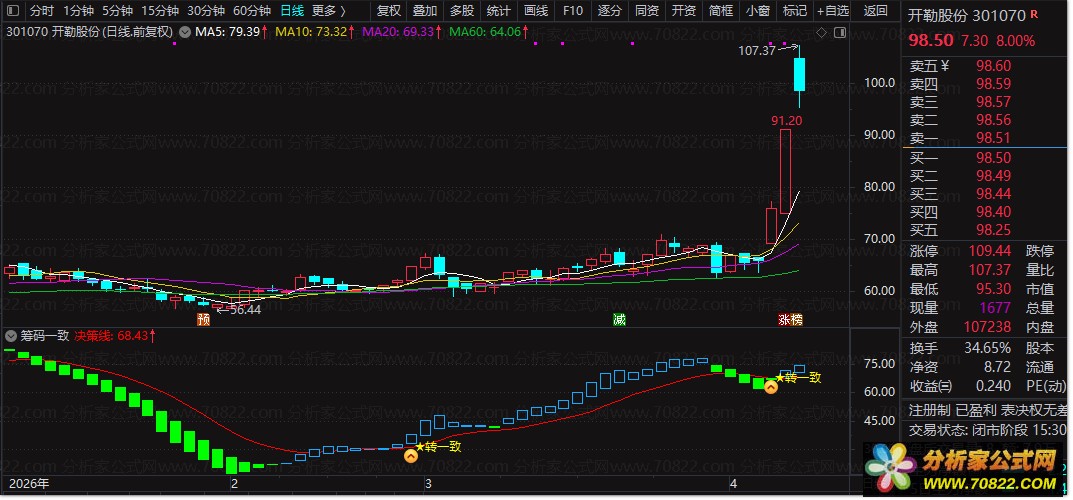Screen dimensions: 1073x500
Task: Toggle side panel icon at chart top right
Action: pyautogui.click(x=840, y=32)
